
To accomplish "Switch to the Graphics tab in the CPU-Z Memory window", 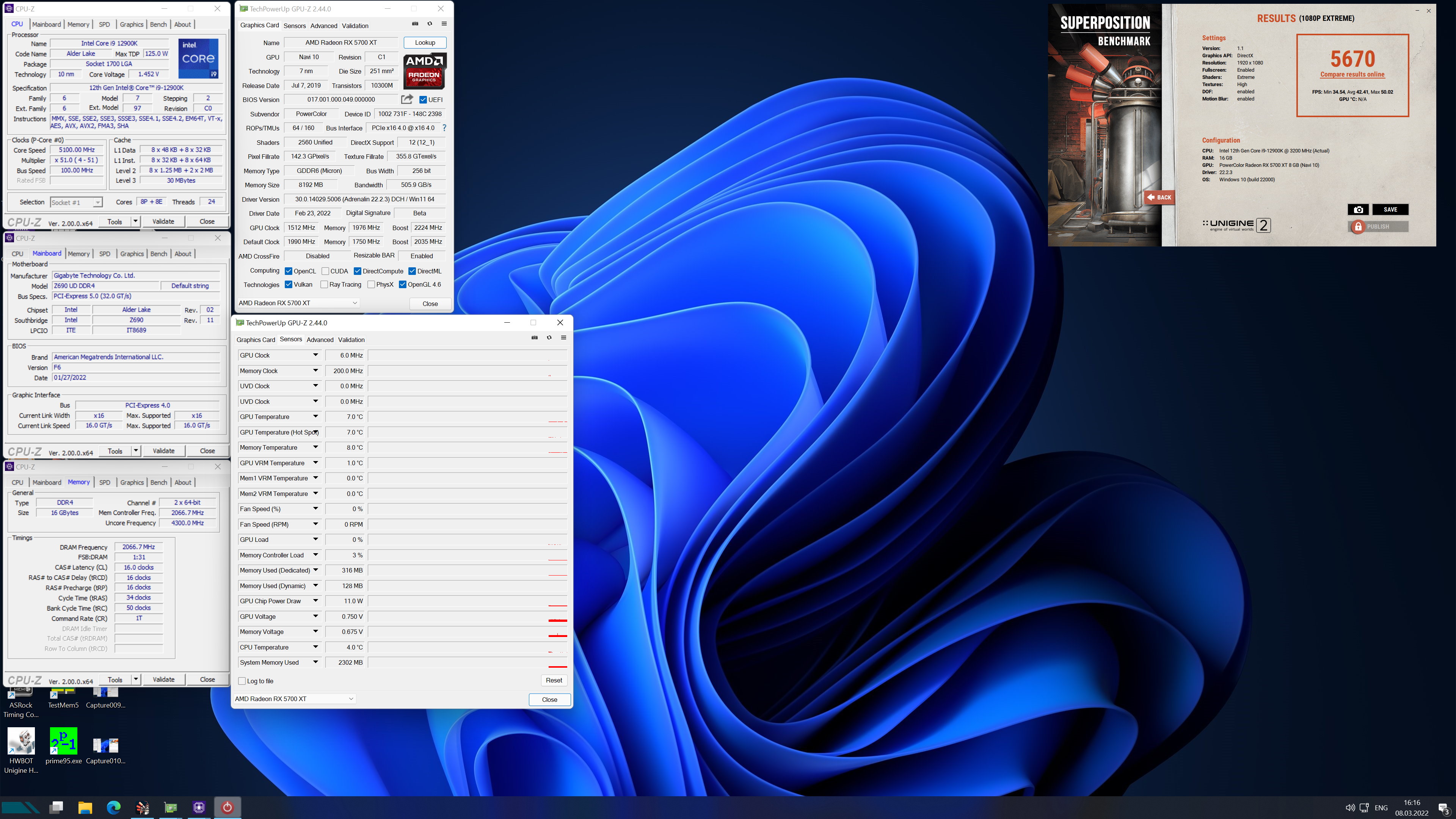I will [x=132, y=482].
